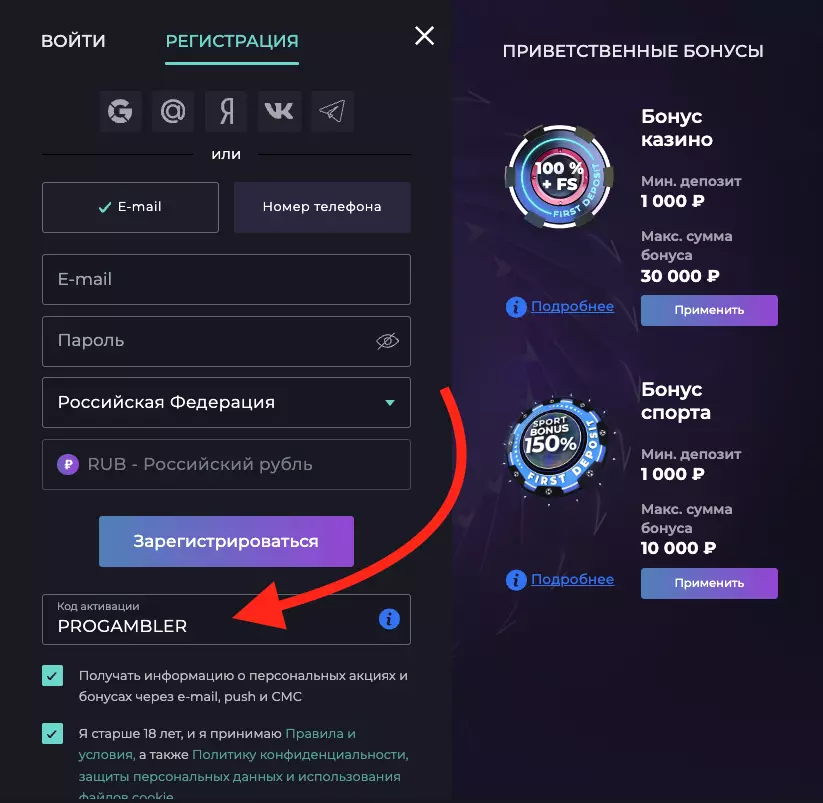Close the registration dialog
Viewport: 823px width, 803px height.
(425, 37)
